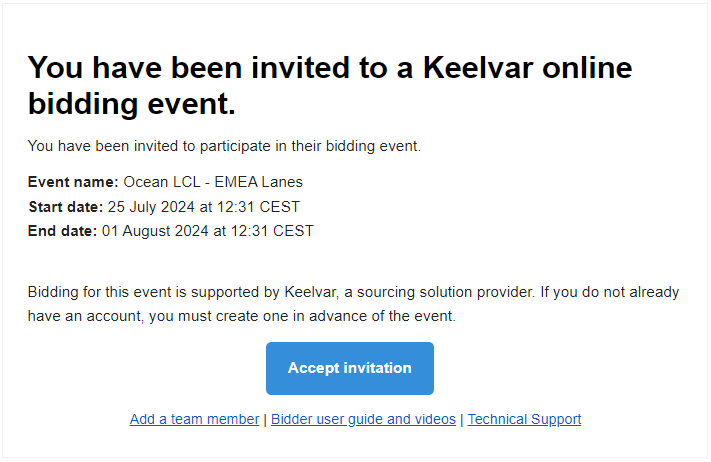Click the 01 August 2024 end time
Viewport: 711px width, 462px height.
tap(208, 231)
